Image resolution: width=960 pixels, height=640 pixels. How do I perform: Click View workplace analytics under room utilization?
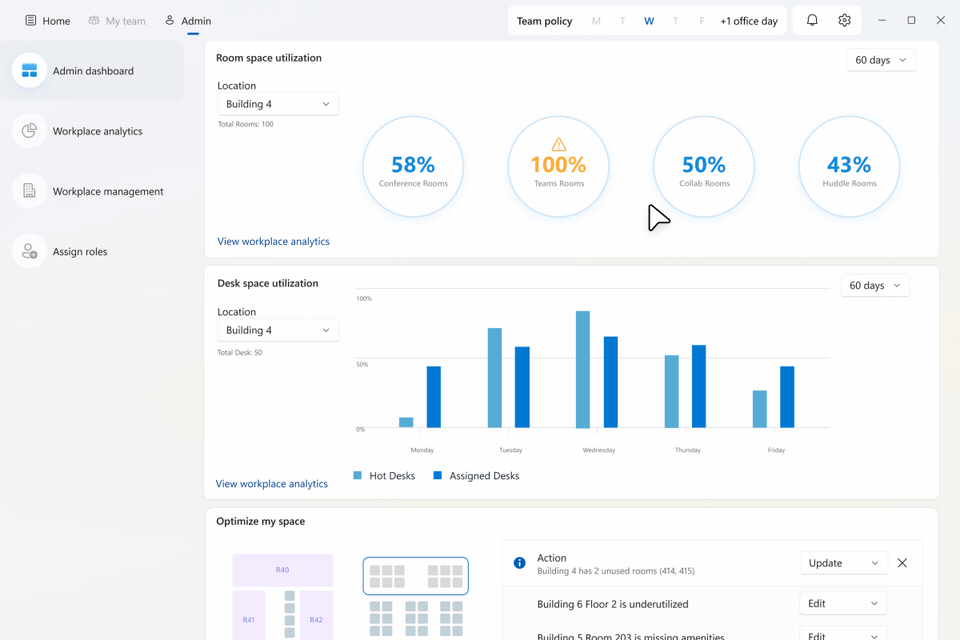click(x=273, y=241)
